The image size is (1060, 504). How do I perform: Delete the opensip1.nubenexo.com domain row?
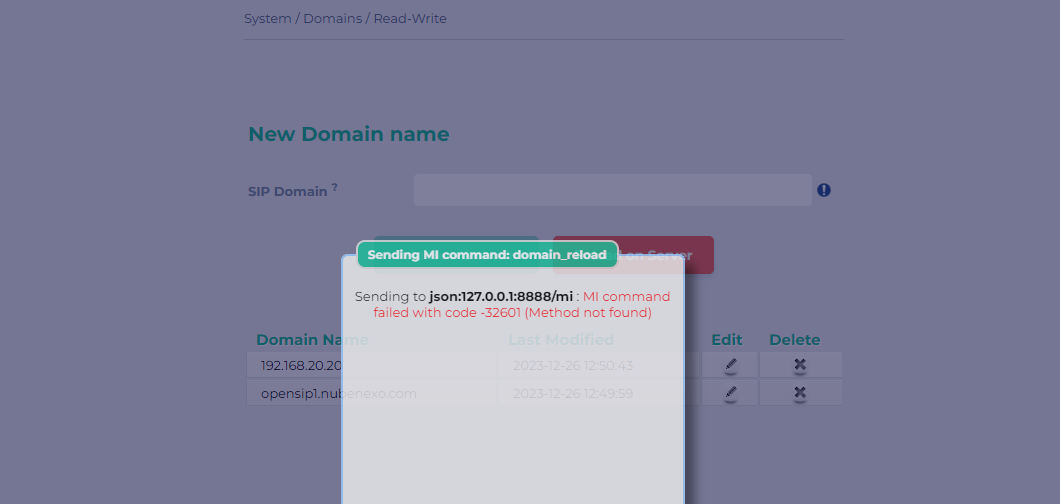(x=799, y=393)
